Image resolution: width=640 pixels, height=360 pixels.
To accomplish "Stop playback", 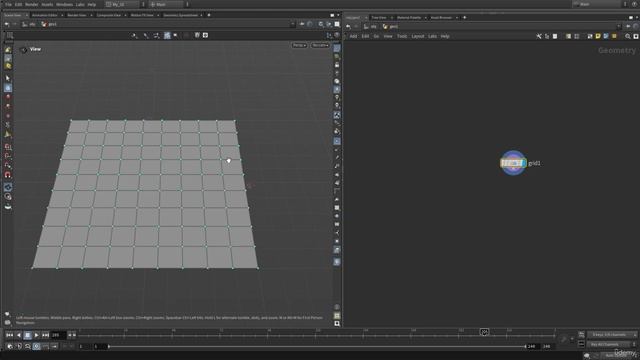I will [x=28, y=335].
